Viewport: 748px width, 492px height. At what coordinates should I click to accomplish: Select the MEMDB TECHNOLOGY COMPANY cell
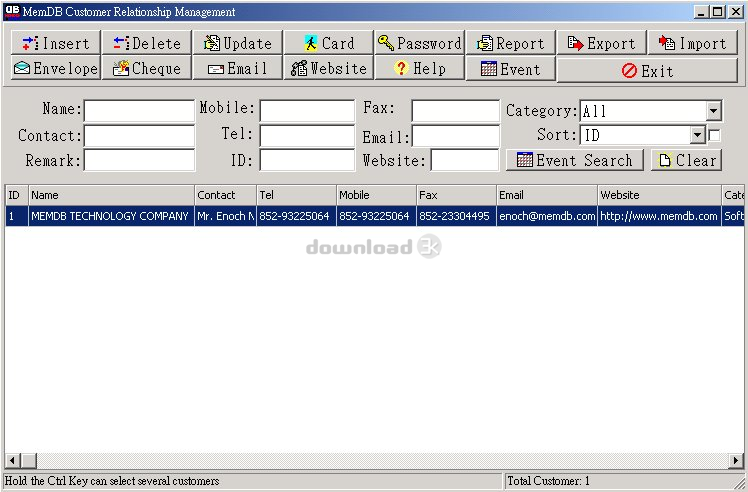click(111, 216)
